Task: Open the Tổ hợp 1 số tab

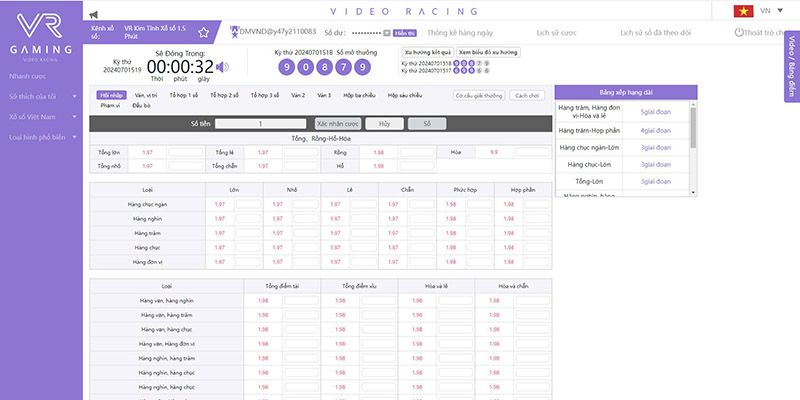Action: pos(184,95)
